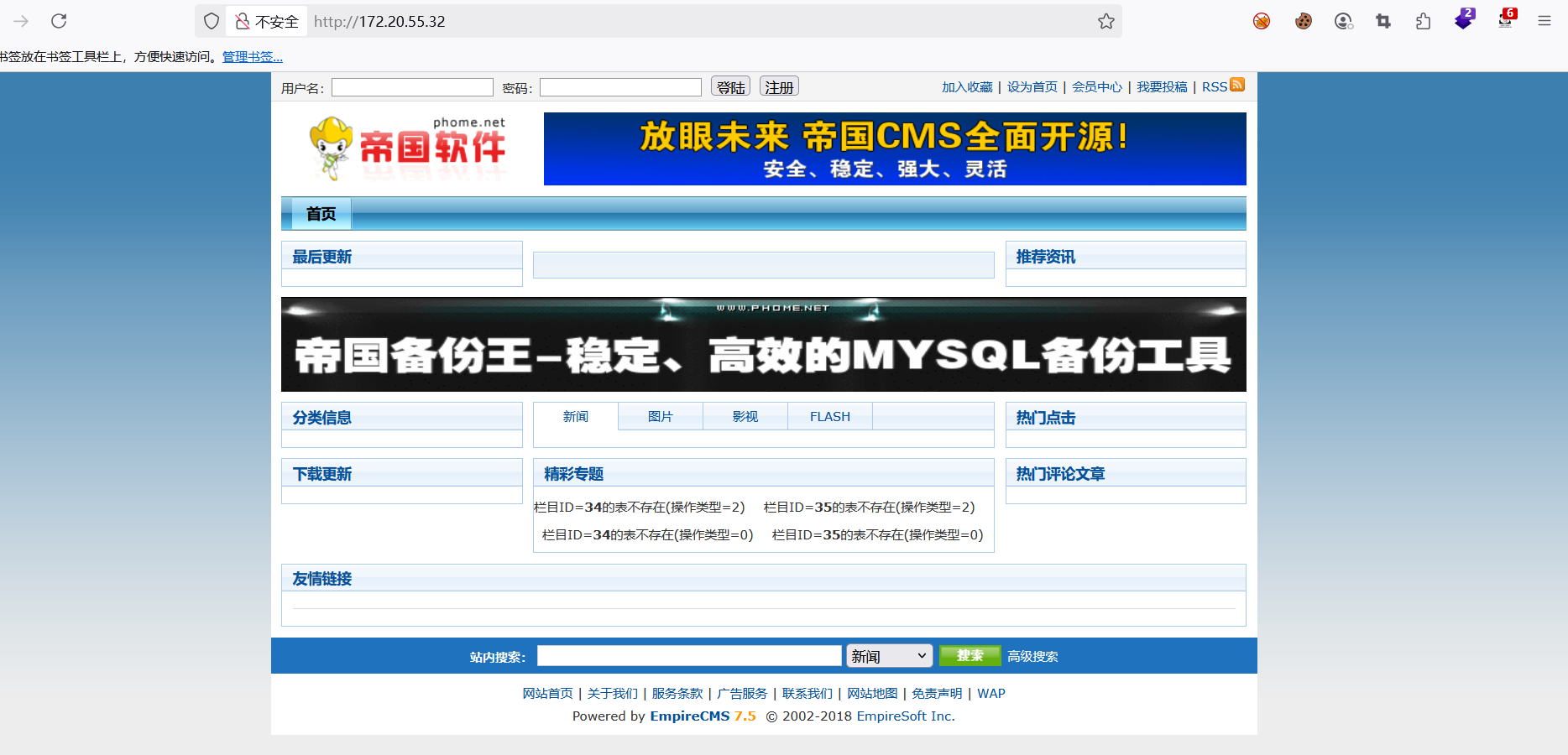Click the 加入收藏 link
1568x755 pixels.
coord(967,87)
